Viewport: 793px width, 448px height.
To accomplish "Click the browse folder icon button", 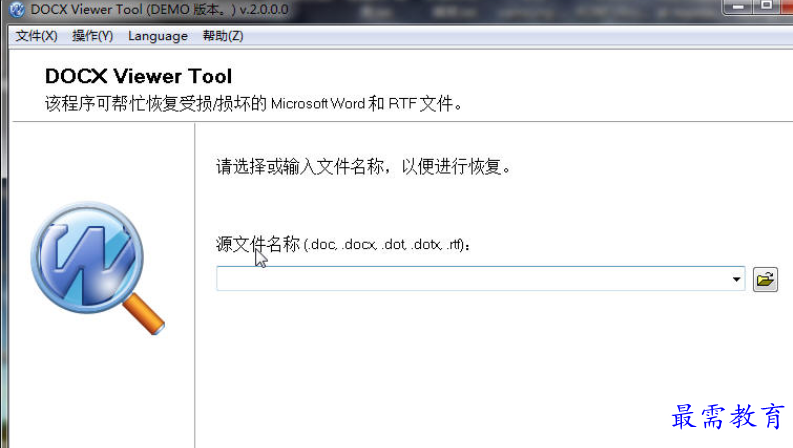I will coord(765,279).
